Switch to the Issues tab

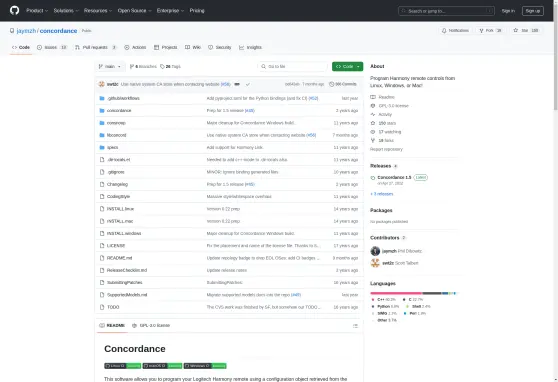(x=52, y=47)
